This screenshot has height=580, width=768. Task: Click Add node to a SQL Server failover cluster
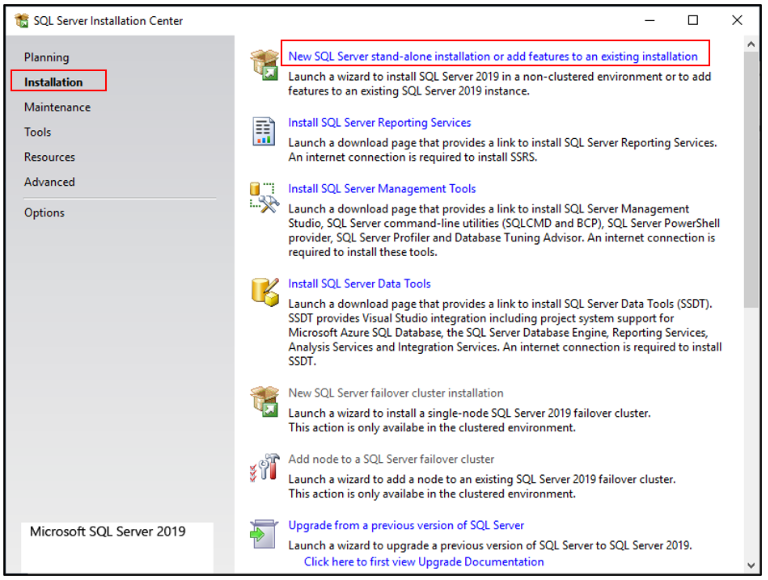pyautogui.click(x=391, y=459)
